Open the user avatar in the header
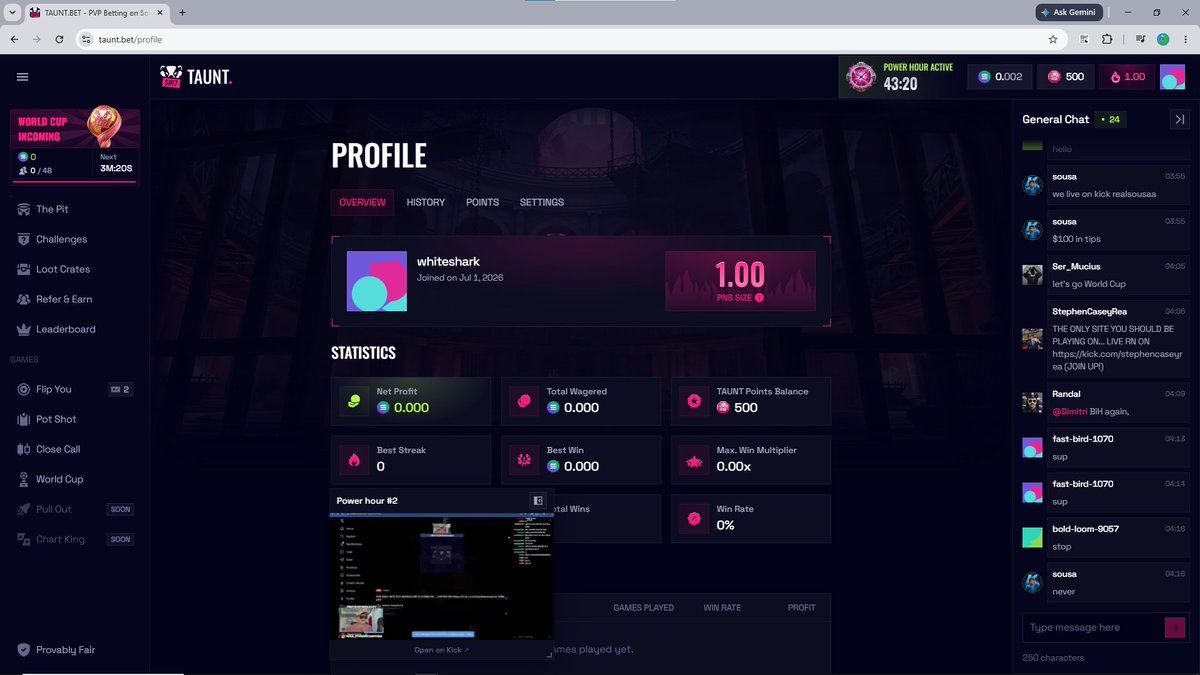The height and width of the screenshot is (675, 1200). [1172, 77]
